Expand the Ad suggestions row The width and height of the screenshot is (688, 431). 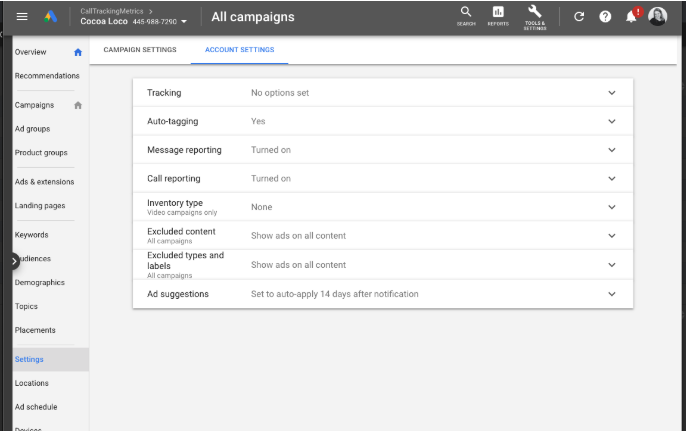(612, 294)
